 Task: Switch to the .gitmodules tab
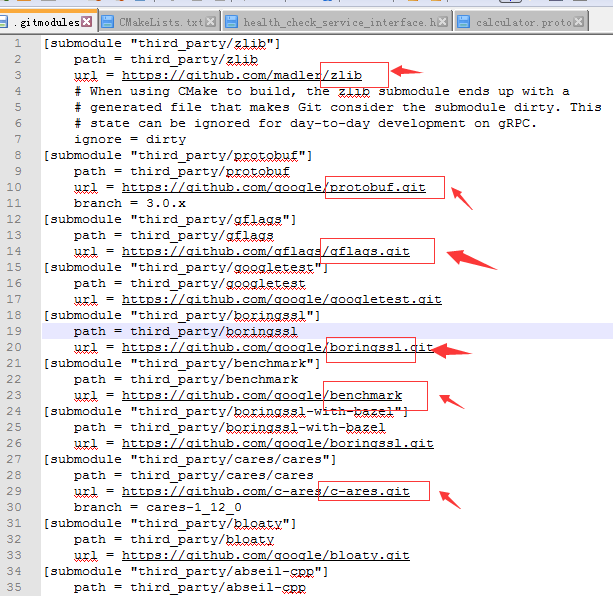(48, 22)
